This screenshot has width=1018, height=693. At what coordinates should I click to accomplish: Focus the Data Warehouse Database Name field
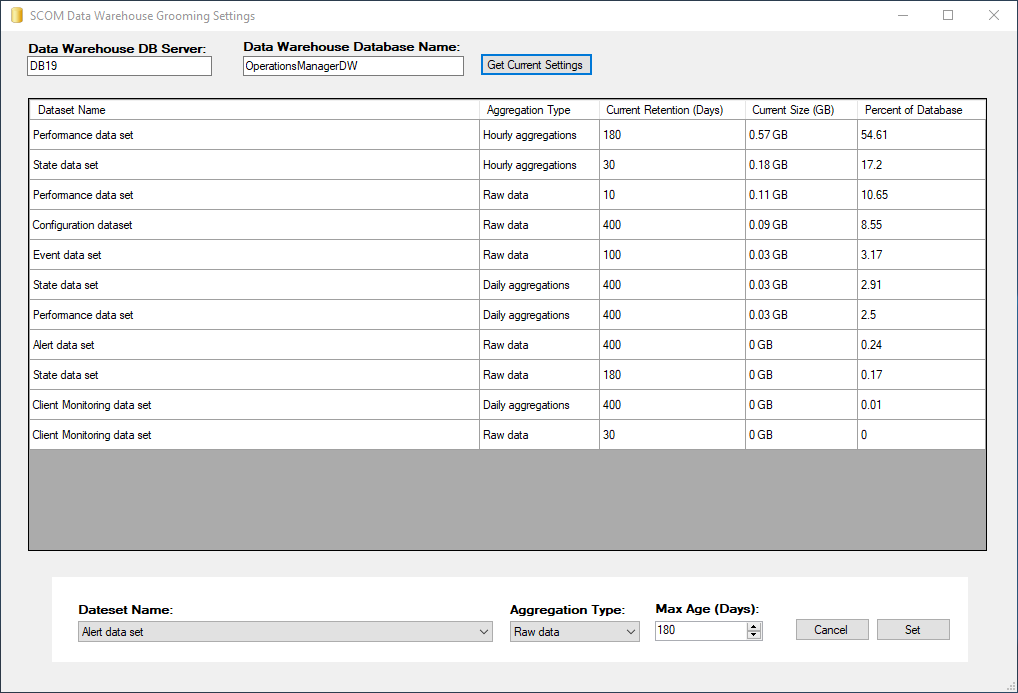click(x=353, y=66)
